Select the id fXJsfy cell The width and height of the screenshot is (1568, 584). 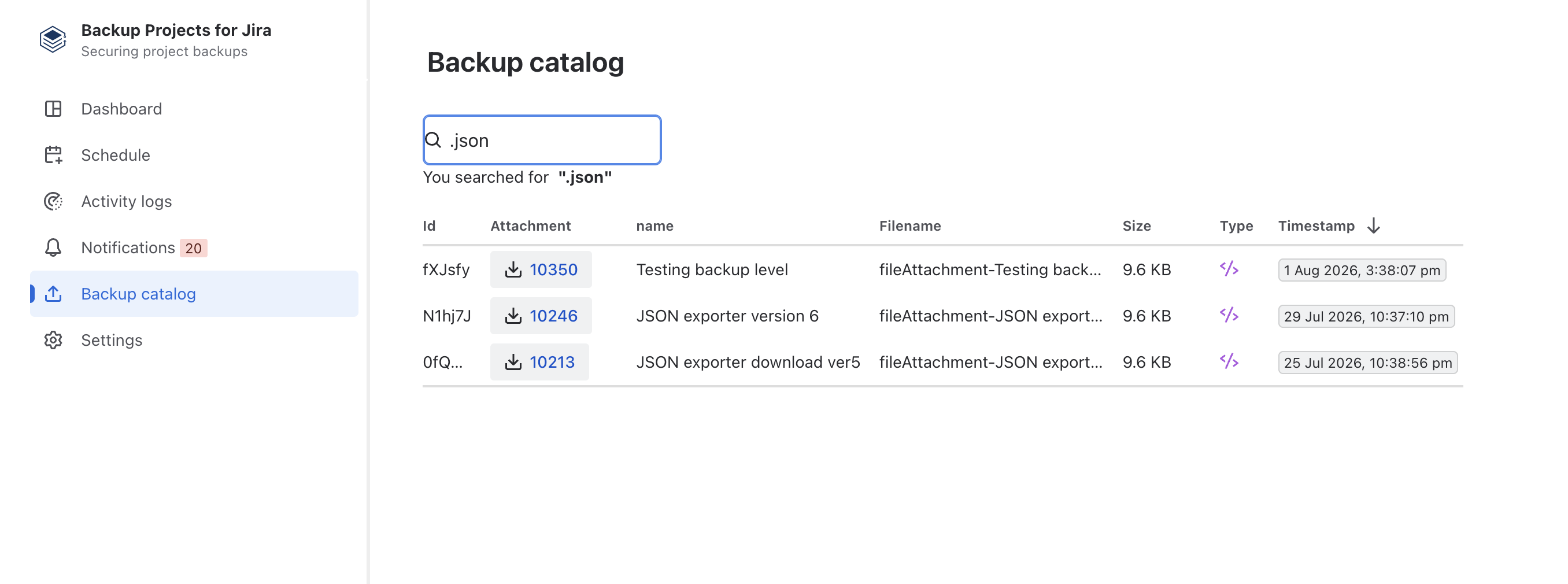(446, 270)
